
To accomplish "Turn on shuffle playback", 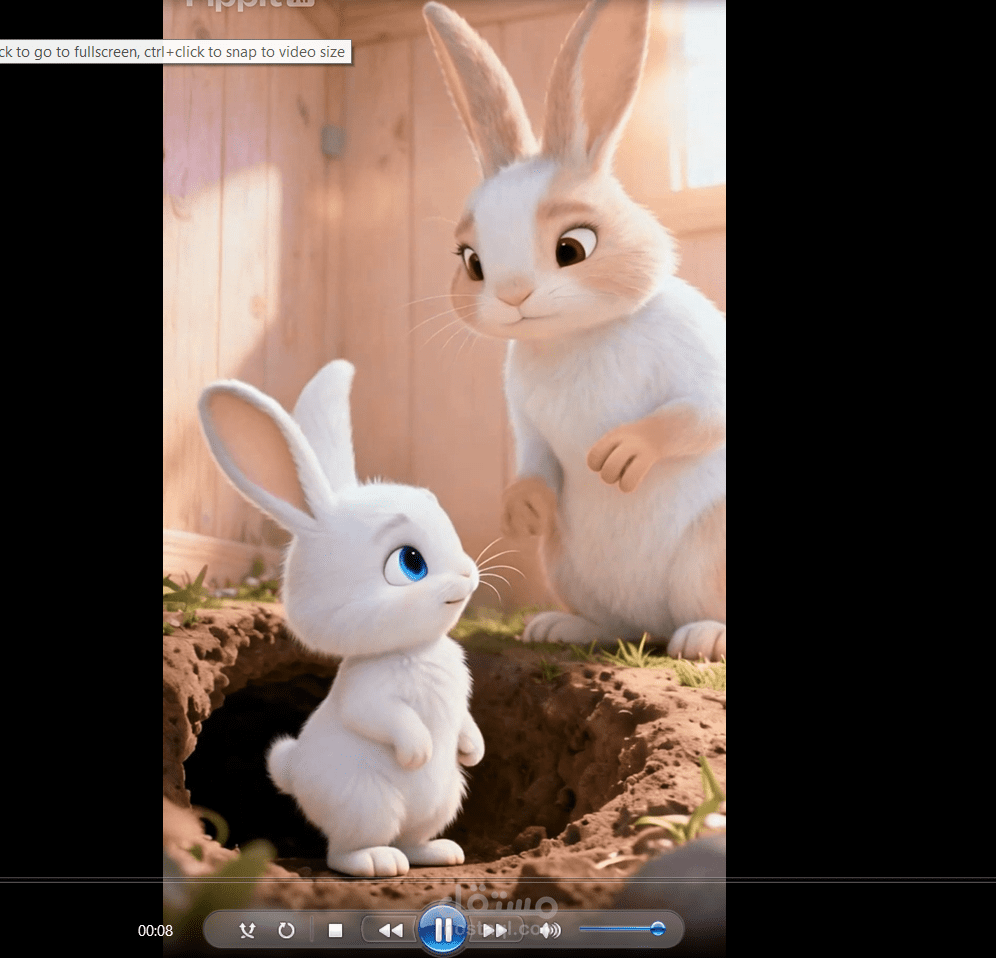I will point(247,931).
